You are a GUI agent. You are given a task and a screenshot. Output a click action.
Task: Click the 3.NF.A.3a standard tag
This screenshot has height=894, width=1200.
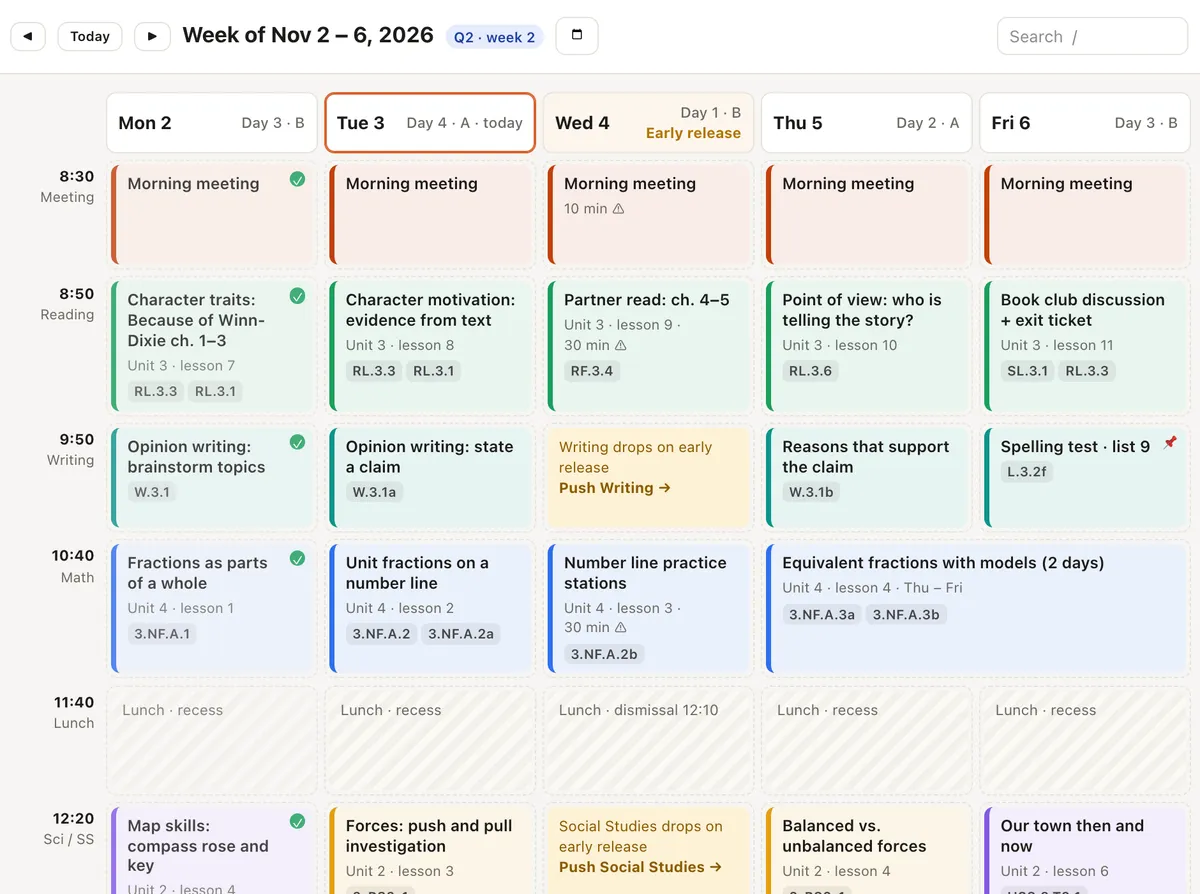coord(822,615)
